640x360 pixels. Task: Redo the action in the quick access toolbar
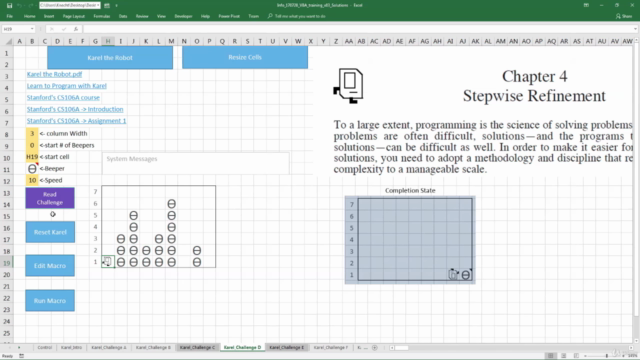[30, 5]
